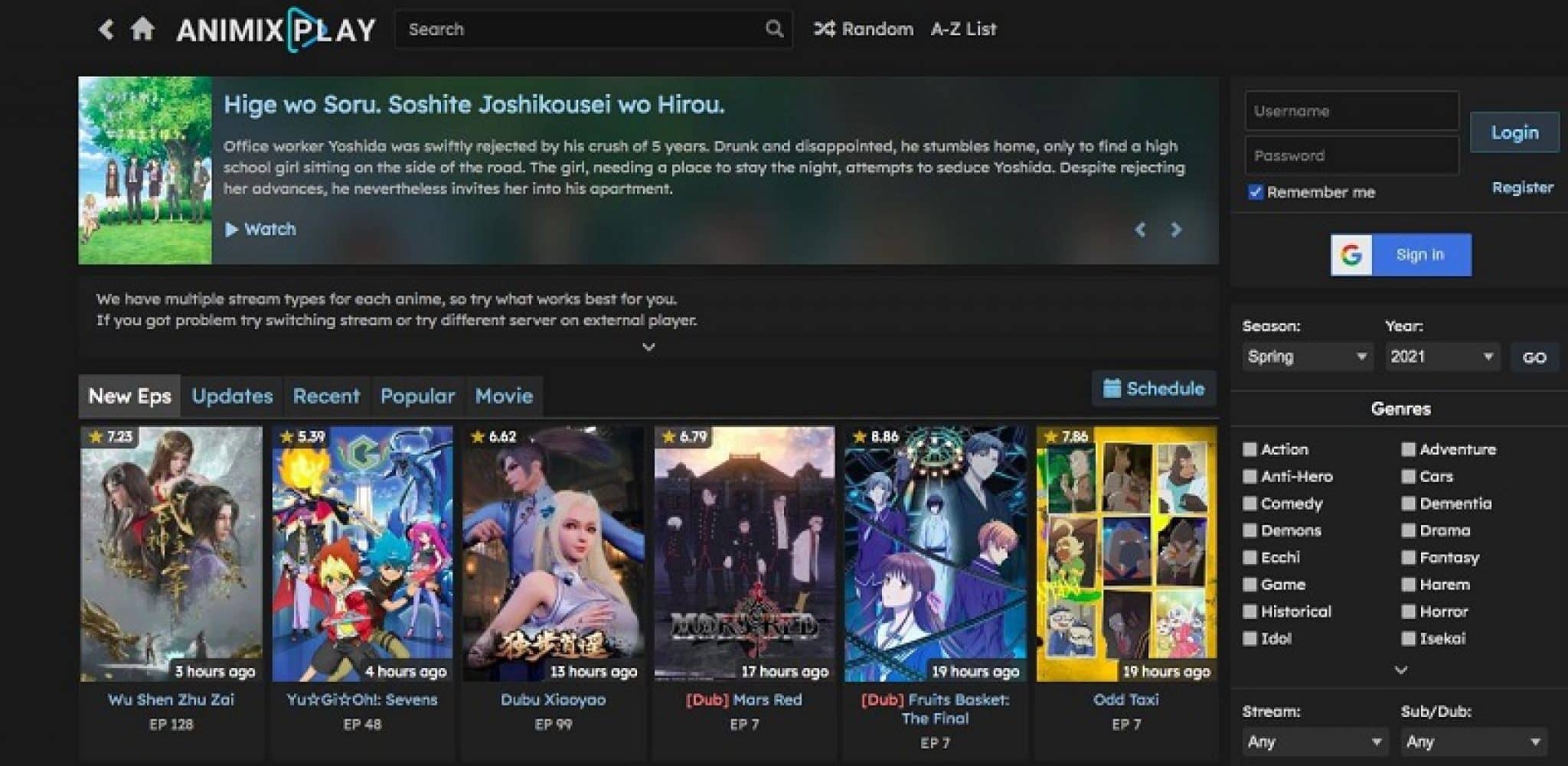Check the Fantasy genre box
The height and width of the screenshot is (766, 1568).
coord(1408,557)
